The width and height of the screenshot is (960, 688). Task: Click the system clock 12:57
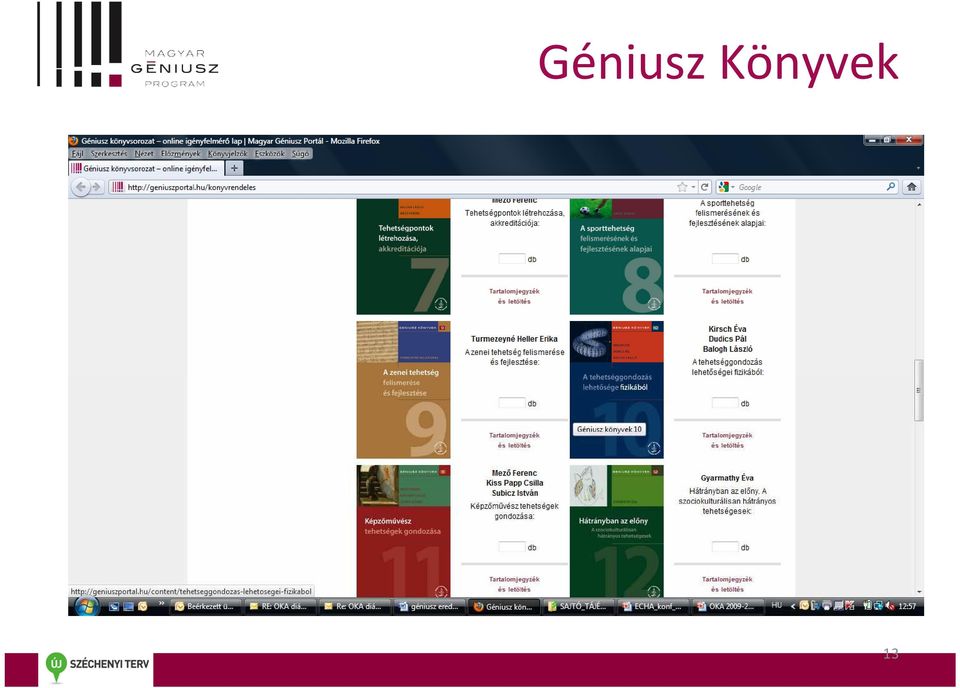coord(907,606)
